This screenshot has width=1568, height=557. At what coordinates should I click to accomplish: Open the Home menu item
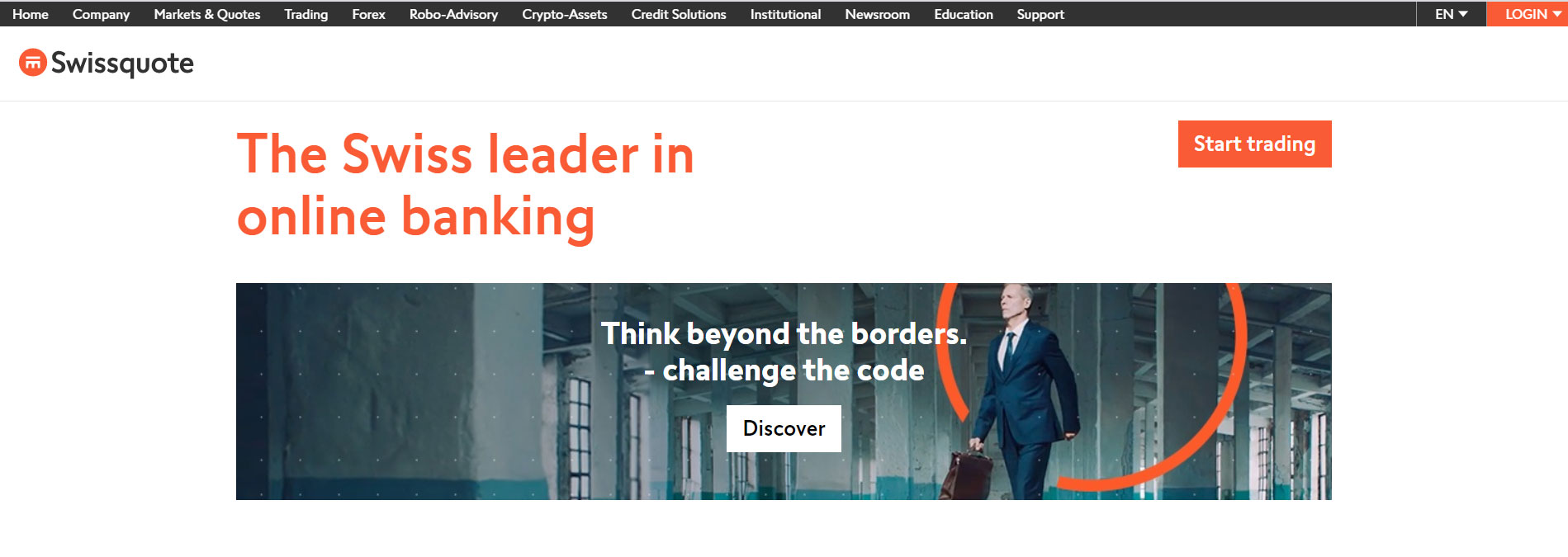tap(31, 14)
